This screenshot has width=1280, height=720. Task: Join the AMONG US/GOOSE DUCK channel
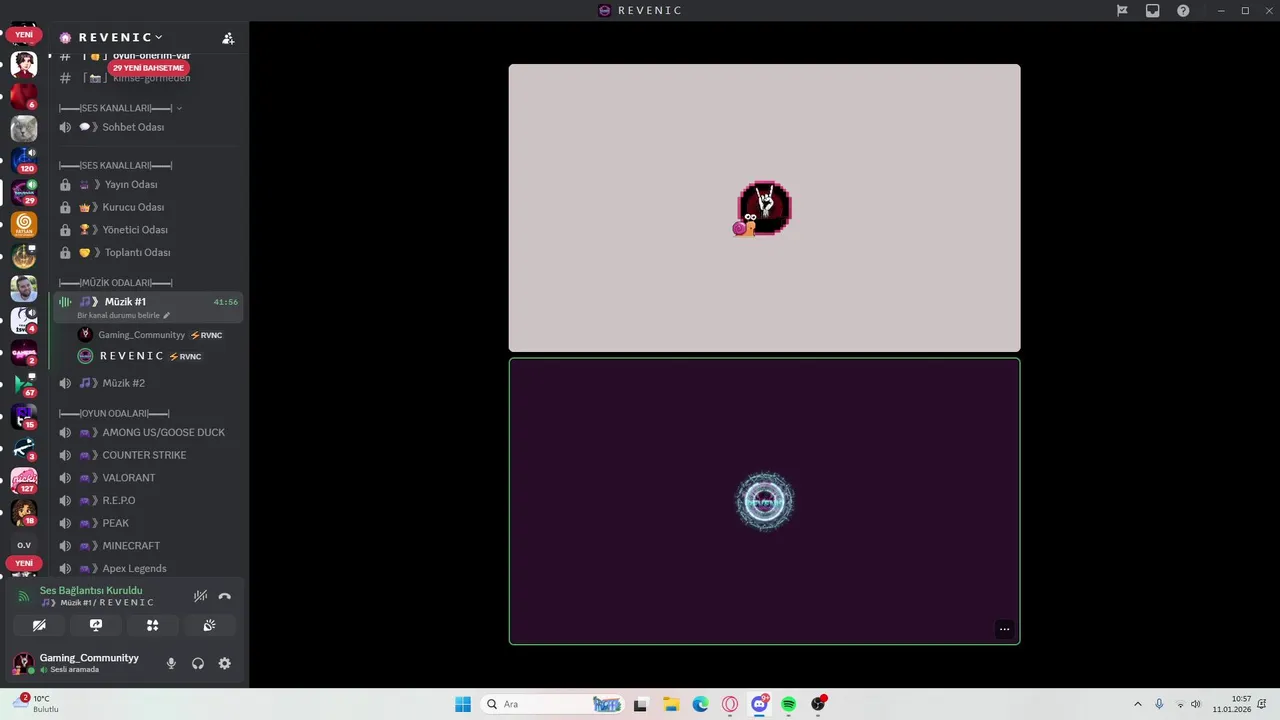click(x=147, y=432)
